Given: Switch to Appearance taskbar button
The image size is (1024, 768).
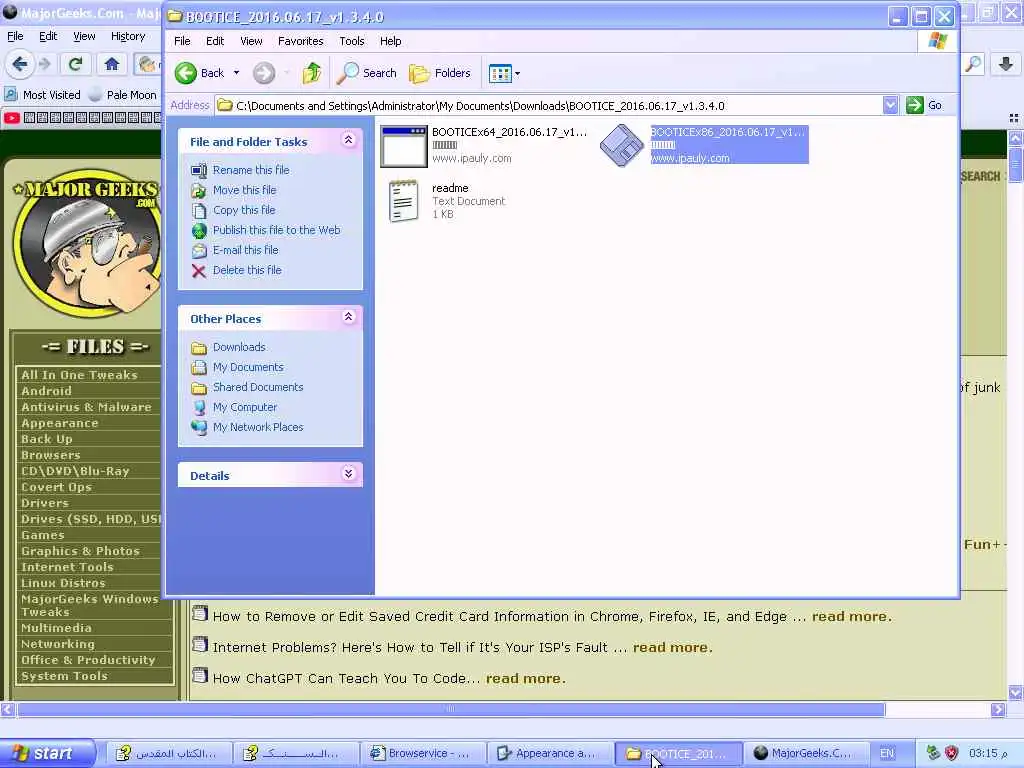Looking at the screenshot, I should [x=549, y=754].
